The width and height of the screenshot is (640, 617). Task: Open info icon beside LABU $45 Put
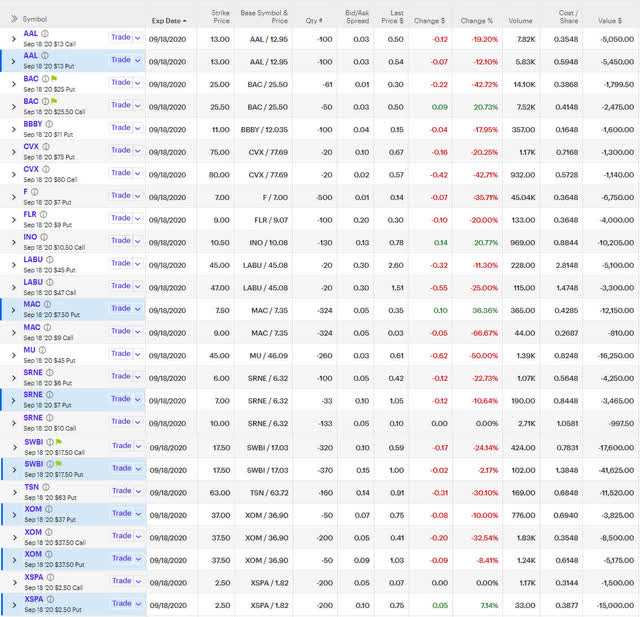[x=50, y=260]
